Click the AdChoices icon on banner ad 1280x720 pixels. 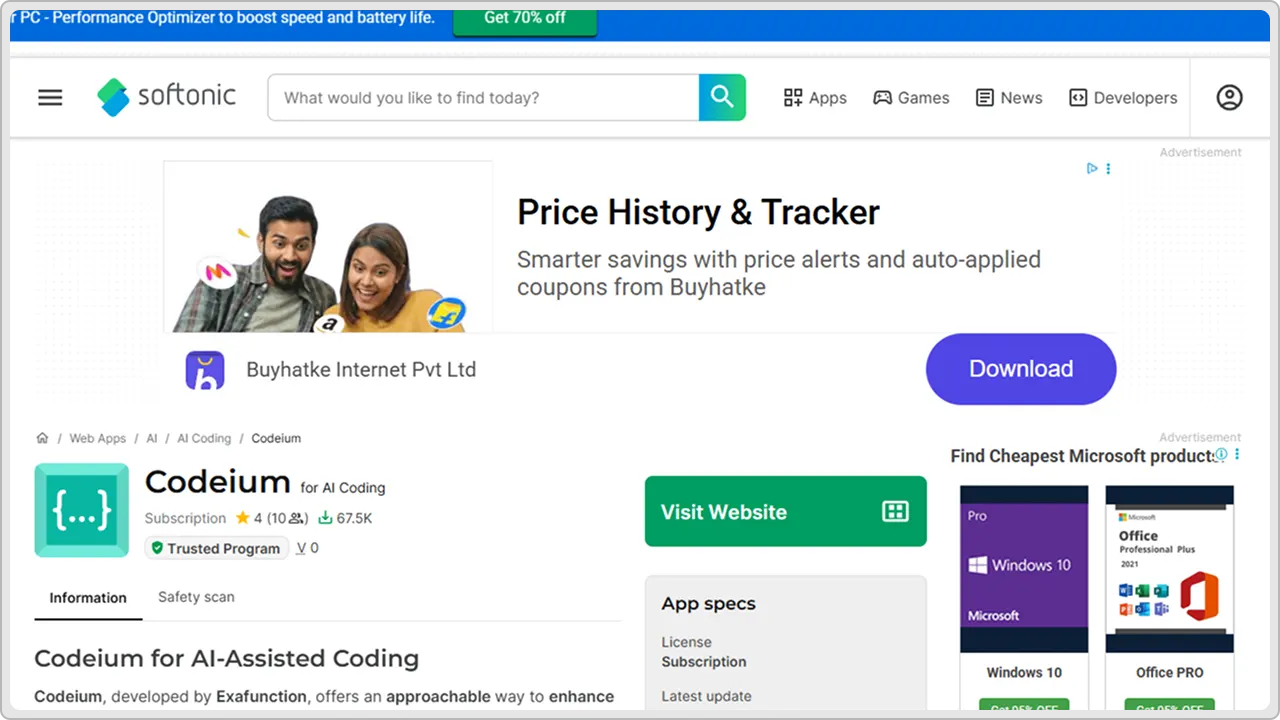1092,168
